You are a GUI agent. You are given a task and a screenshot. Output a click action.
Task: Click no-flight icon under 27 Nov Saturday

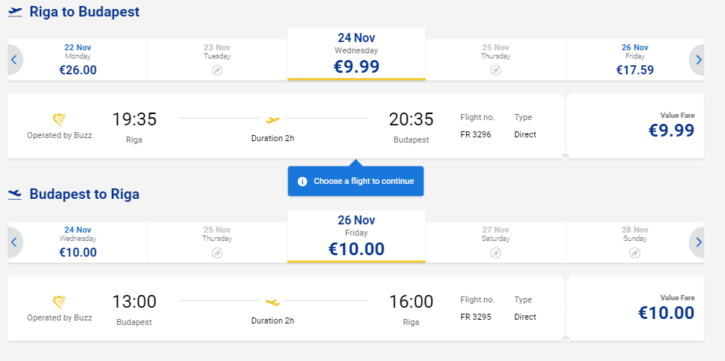pyautogui.click(x=495, y=253)
